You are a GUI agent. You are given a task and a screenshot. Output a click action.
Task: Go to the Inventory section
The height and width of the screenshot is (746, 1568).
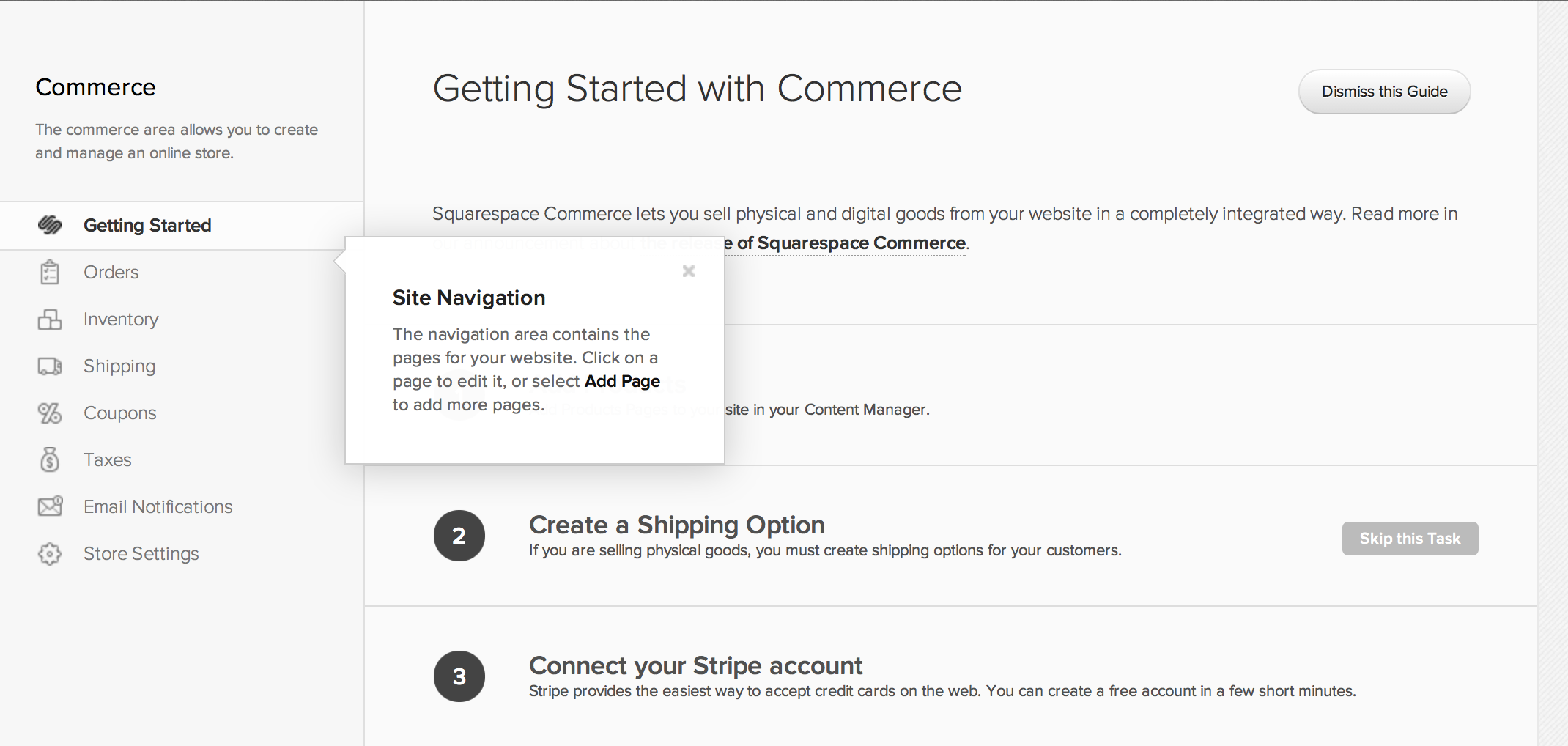click(x=121, y=320)
